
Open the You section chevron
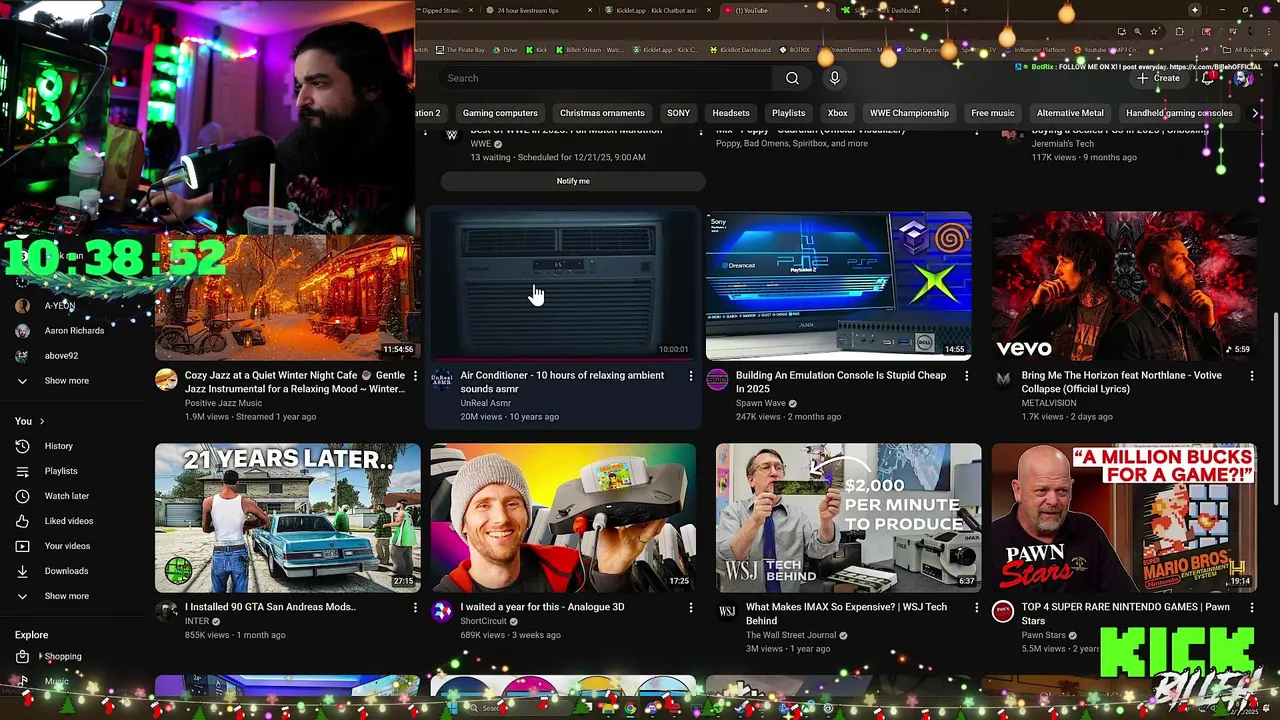42,421
